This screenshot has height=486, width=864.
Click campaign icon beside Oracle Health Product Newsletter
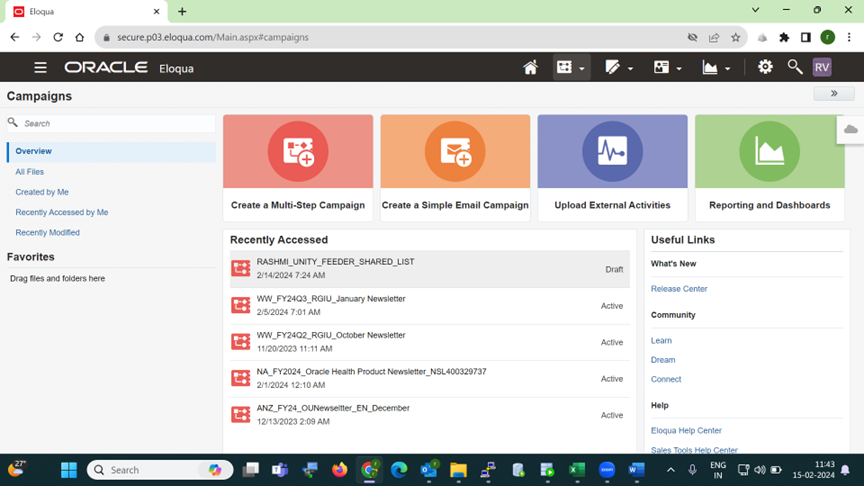pos(240,378)
